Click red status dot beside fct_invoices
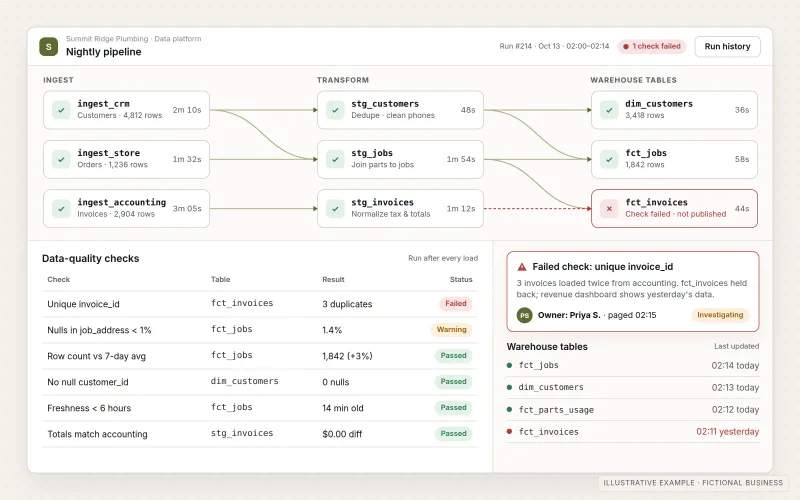The width and height of the screenshot is (800, 500). point(509,432)
